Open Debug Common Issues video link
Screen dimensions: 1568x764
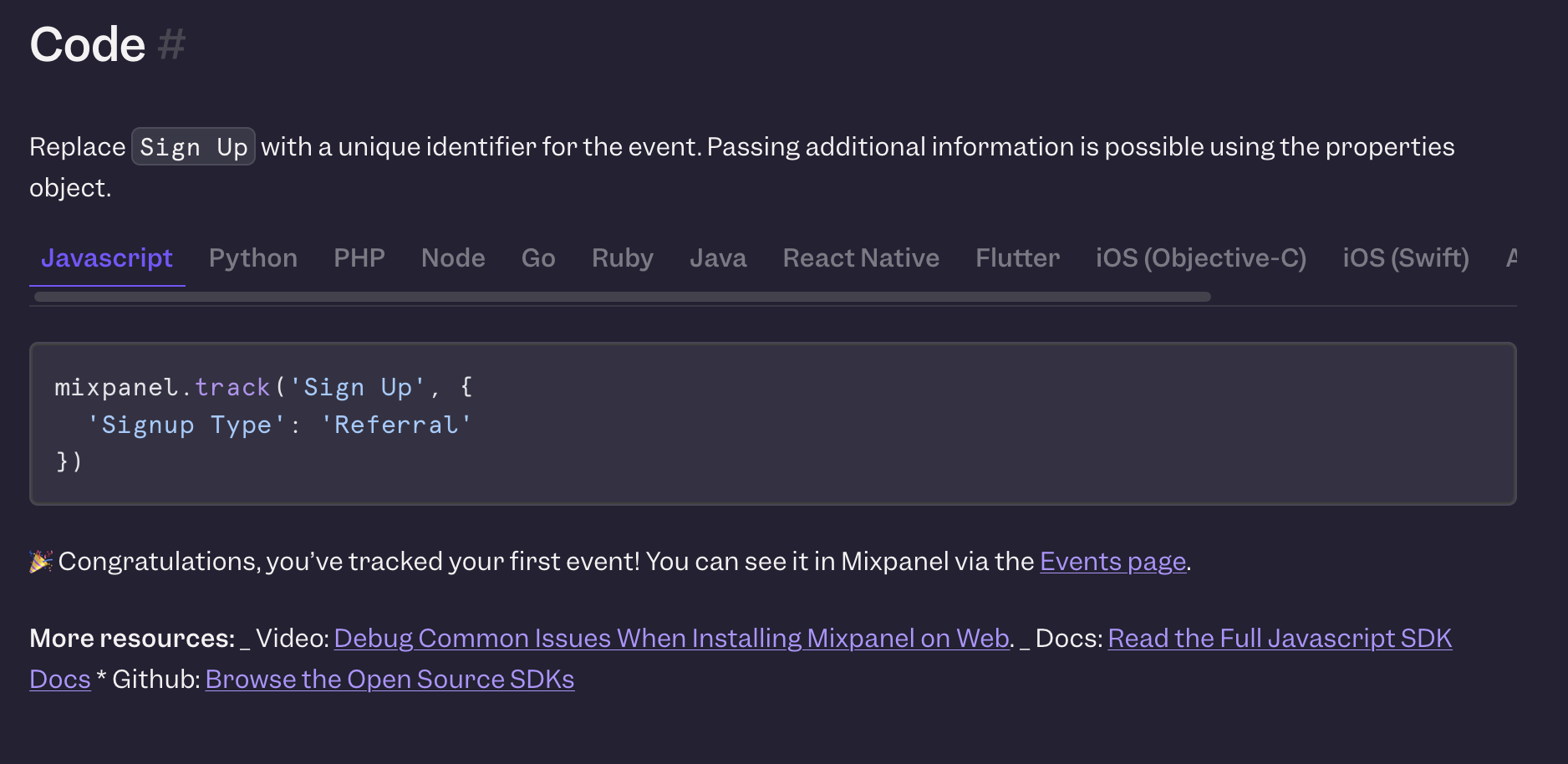click(672, 639)
